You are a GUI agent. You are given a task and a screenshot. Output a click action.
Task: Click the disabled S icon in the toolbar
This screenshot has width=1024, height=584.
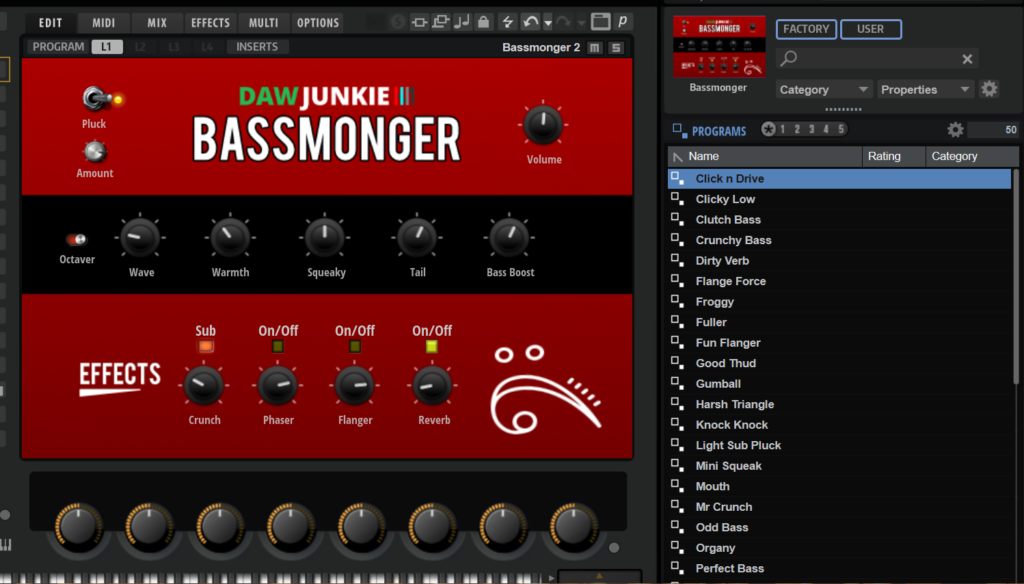click(x=398, y=22)
